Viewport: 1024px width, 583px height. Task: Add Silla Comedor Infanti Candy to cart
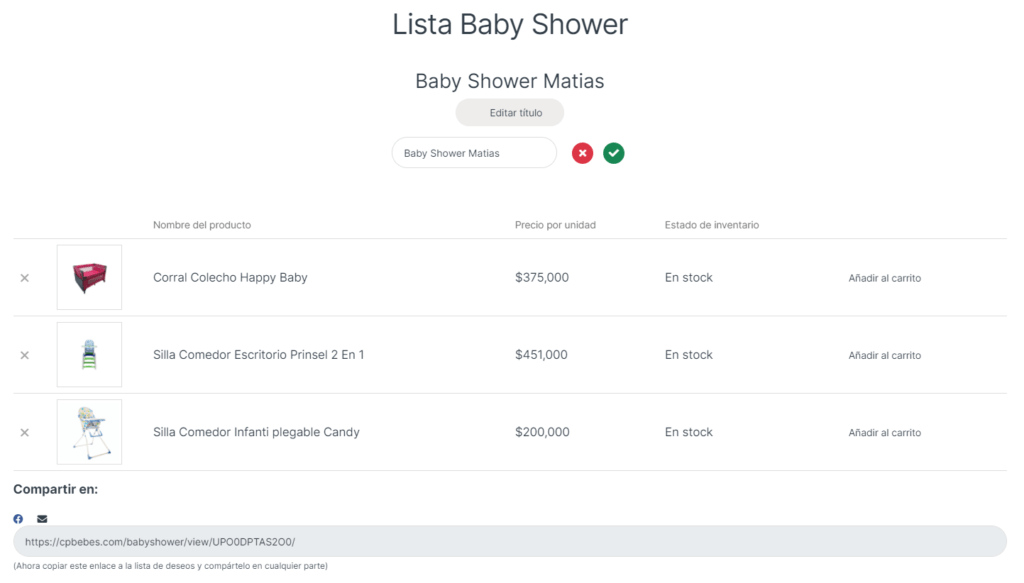[x=885, y=432]
